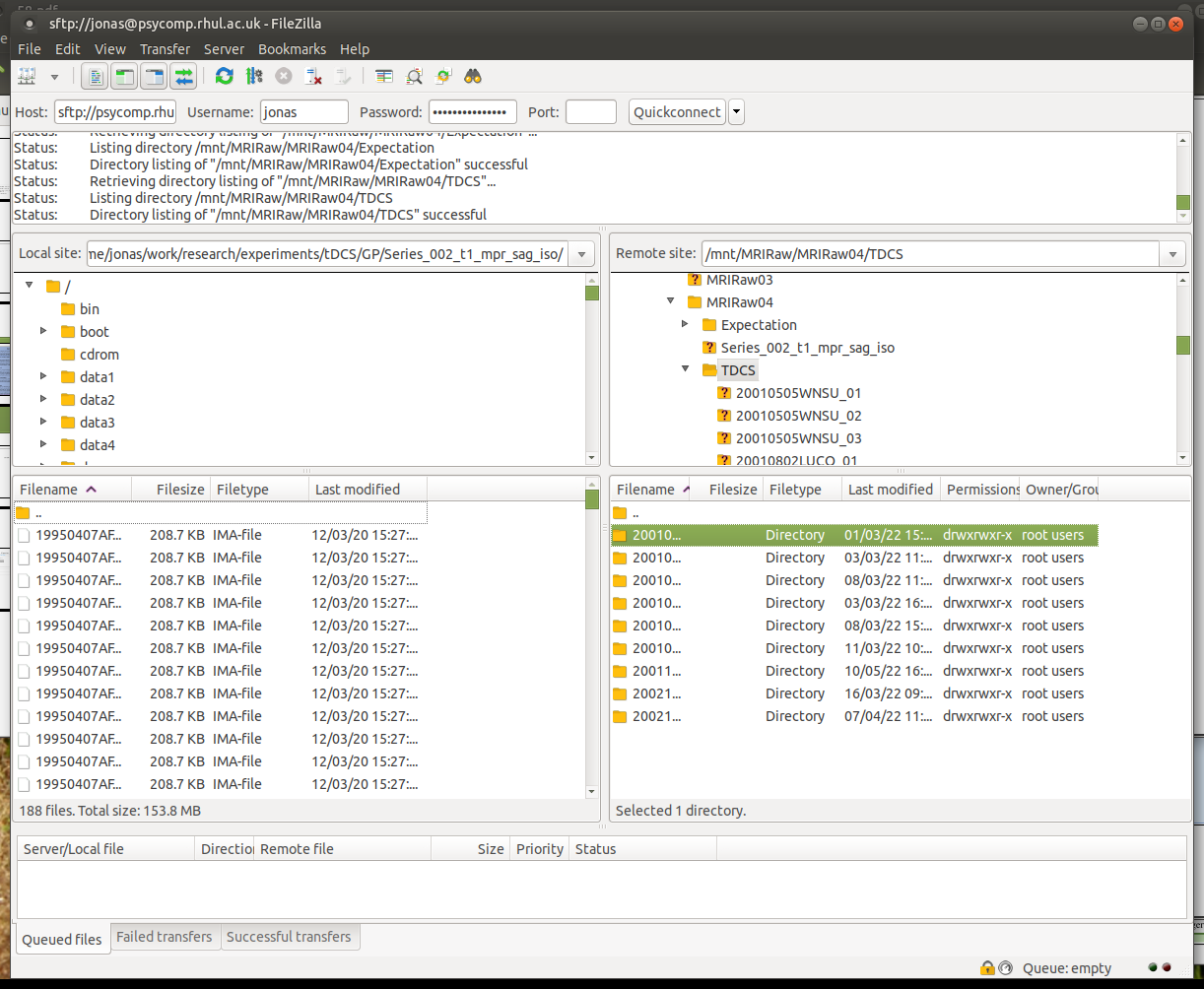
Task: Toggle the local directory tree view
Action: 124,76
